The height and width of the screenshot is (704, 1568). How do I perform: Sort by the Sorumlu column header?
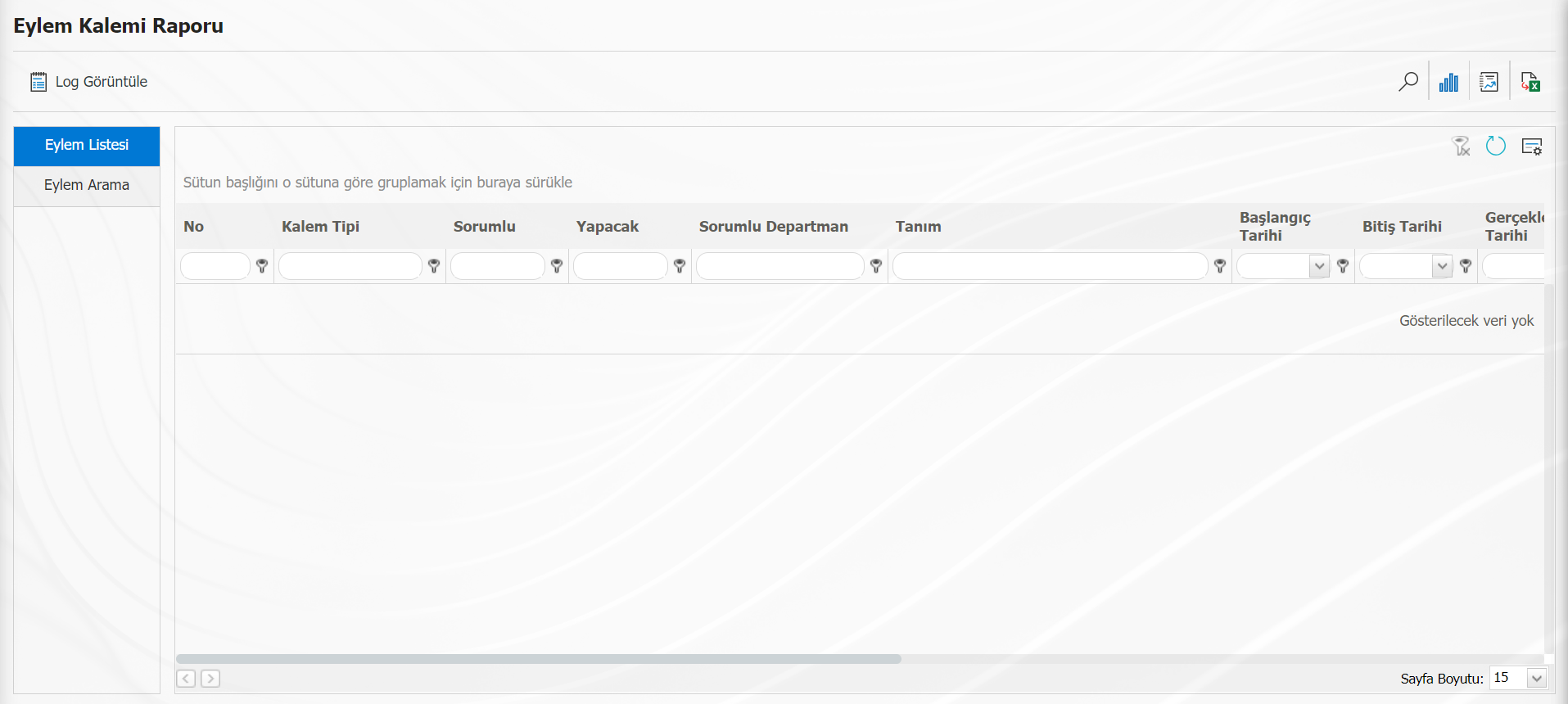(x=485, y=227)
